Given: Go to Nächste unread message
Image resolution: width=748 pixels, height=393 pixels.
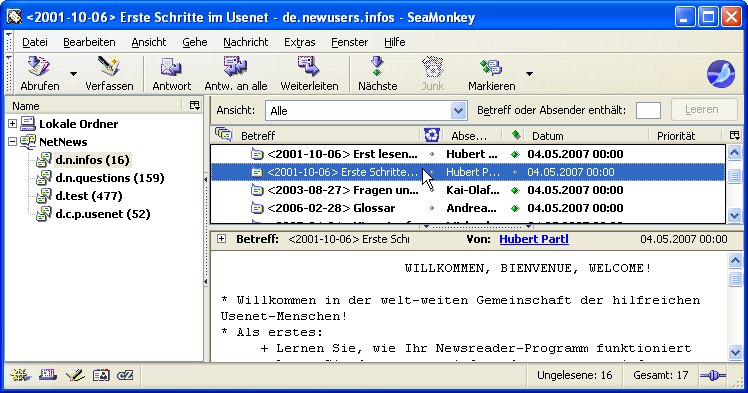Looking at the screenshot, I should pos(377,74).
